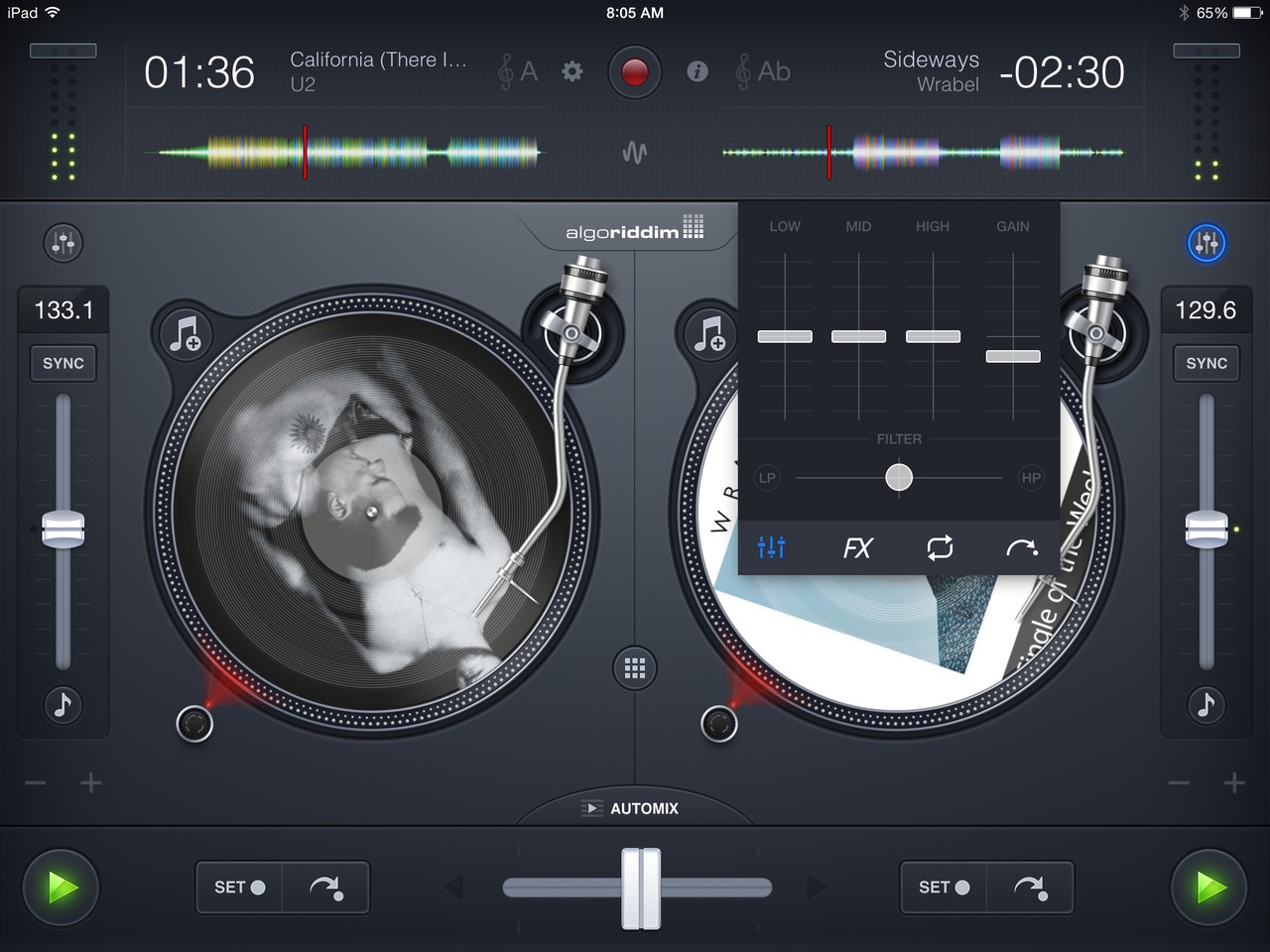Tap the Sideways track title

(x=931, y=59)
